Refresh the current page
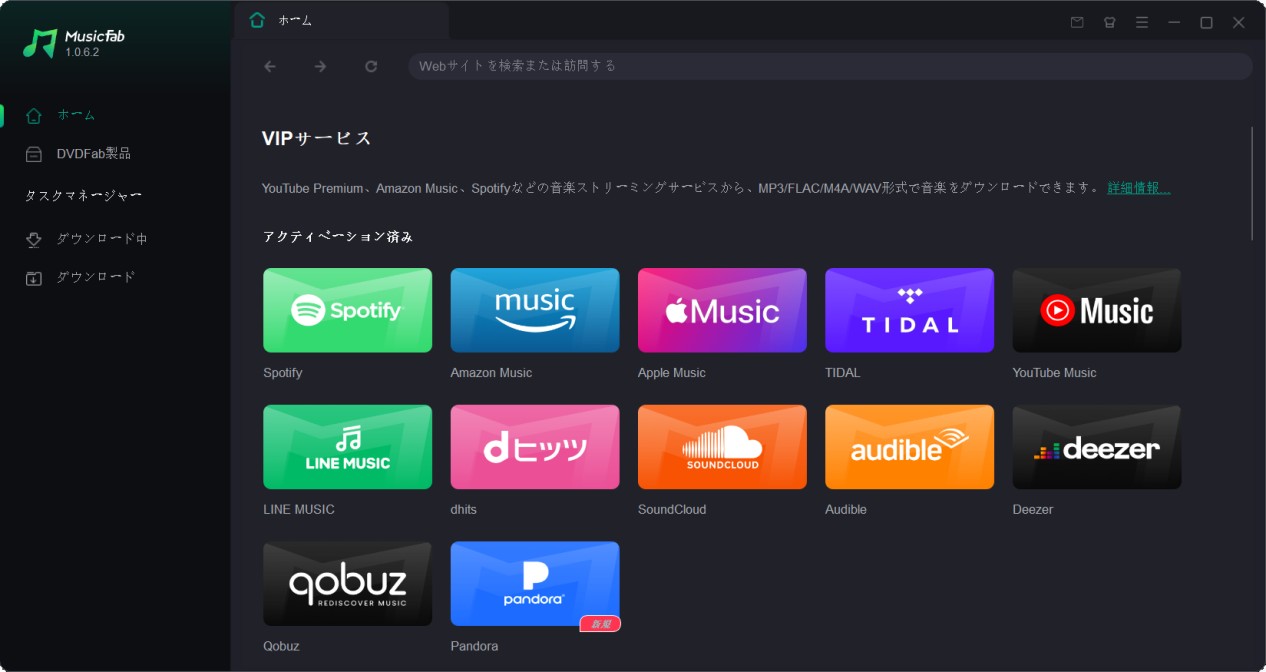 pos(371,65)
